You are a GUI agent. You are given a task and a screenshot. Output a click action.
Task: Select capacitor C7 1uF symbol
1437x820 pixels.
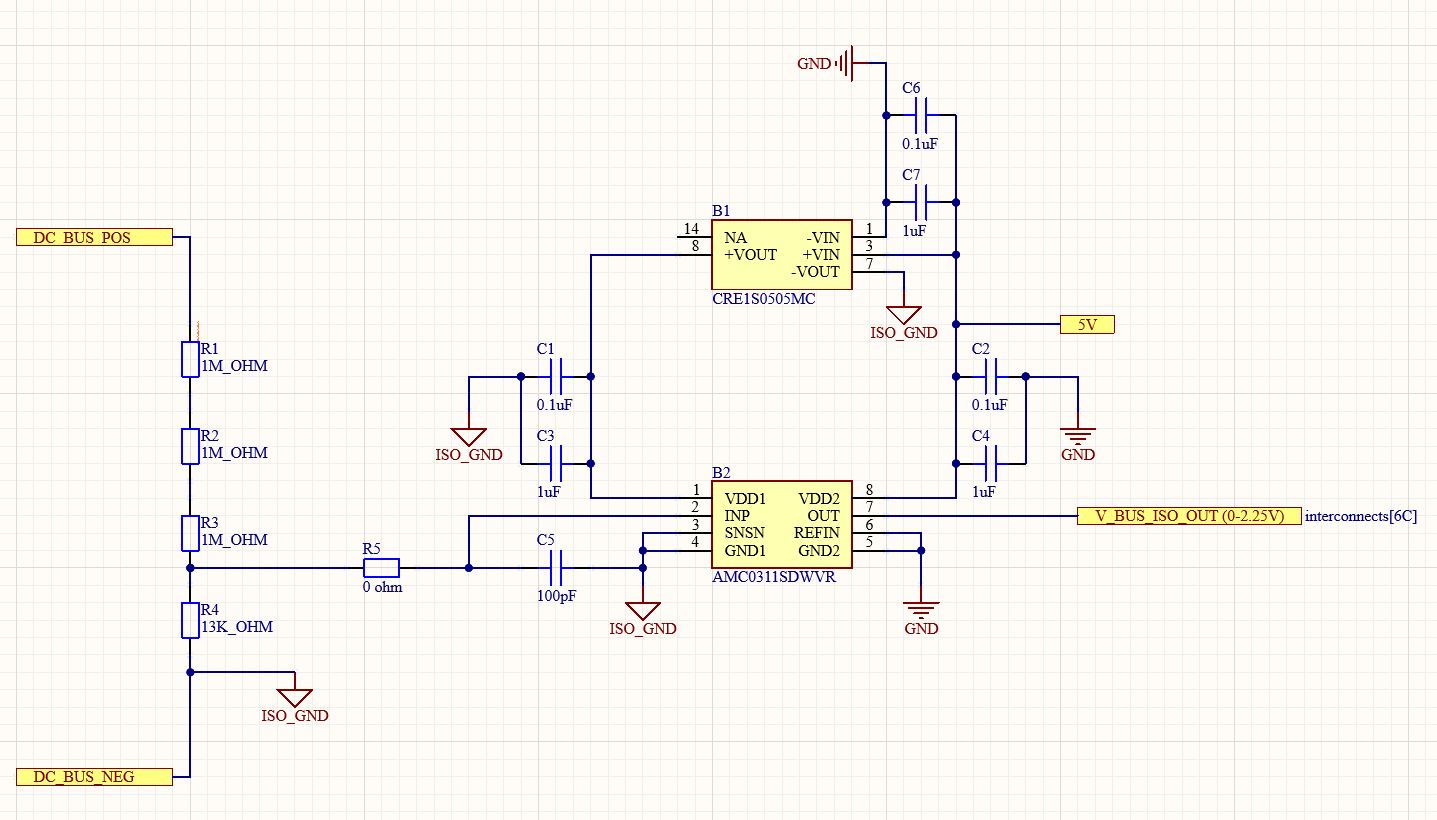click(x=922, y=202)
